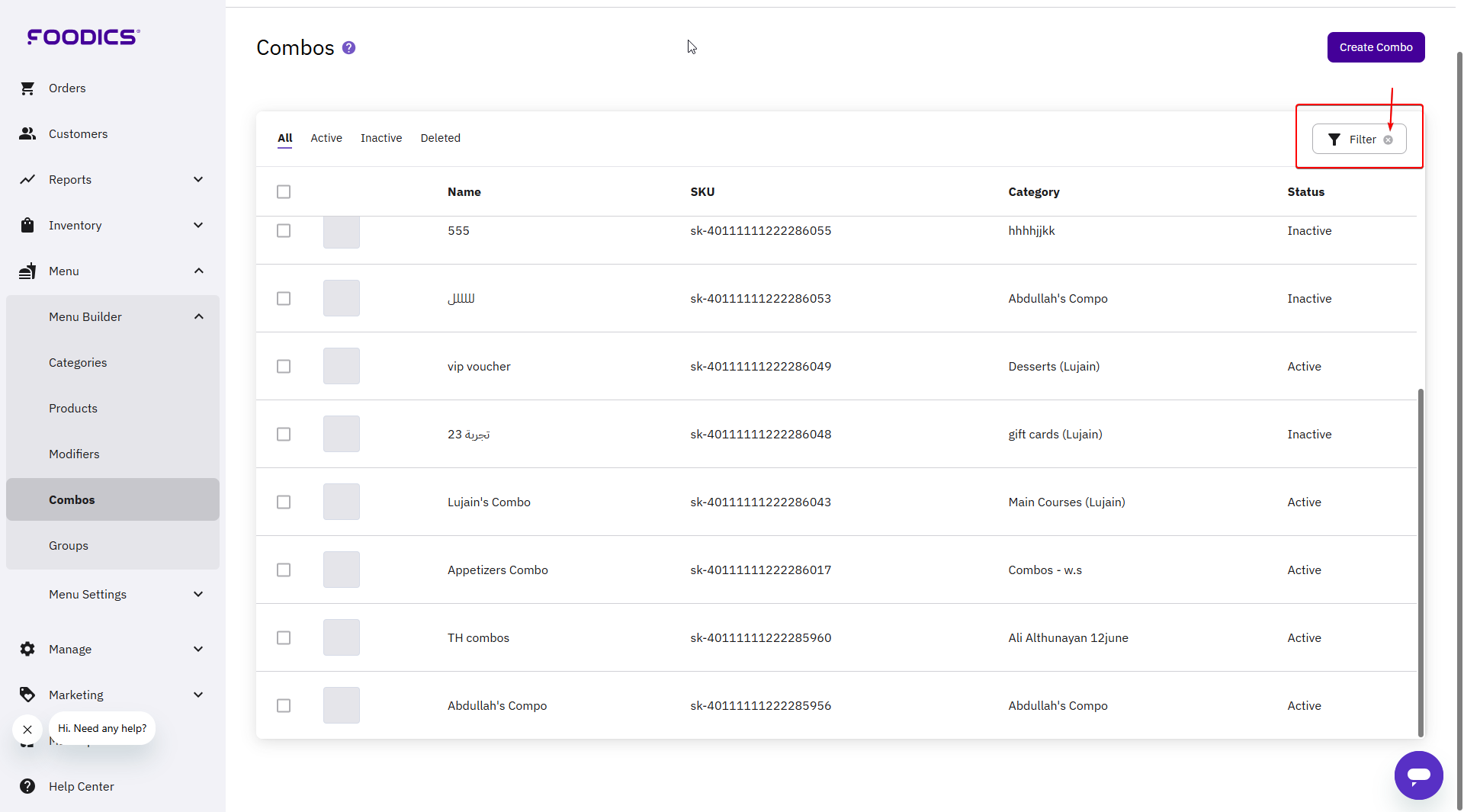1464x812 pixels.
Task: Tick the select-all checkbox in table header
Action: coord(284,192)
